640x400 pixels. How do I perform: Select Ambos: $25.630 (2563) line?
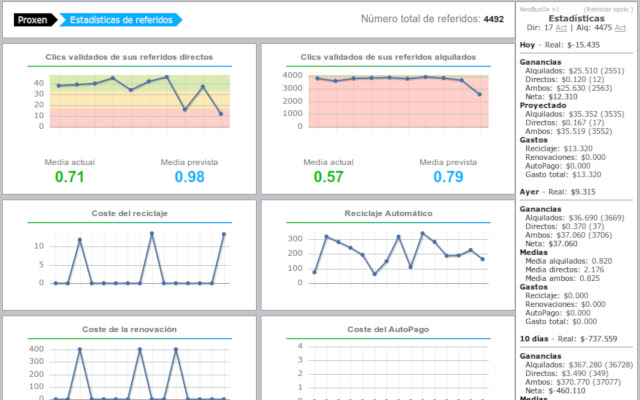point(569,88)
